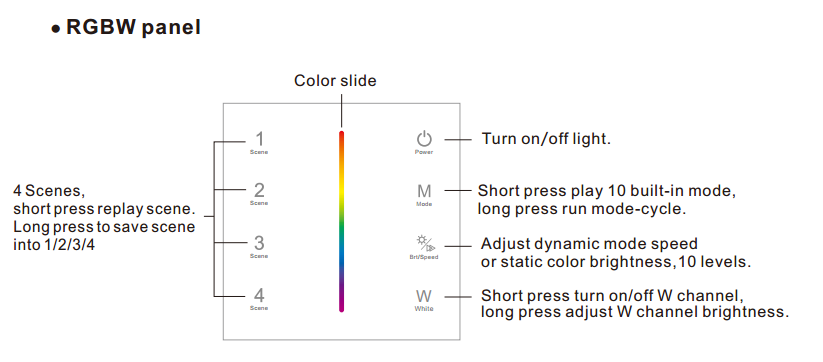
Task: Click the 'Color slide' label
Action: [x=335, y=81]
